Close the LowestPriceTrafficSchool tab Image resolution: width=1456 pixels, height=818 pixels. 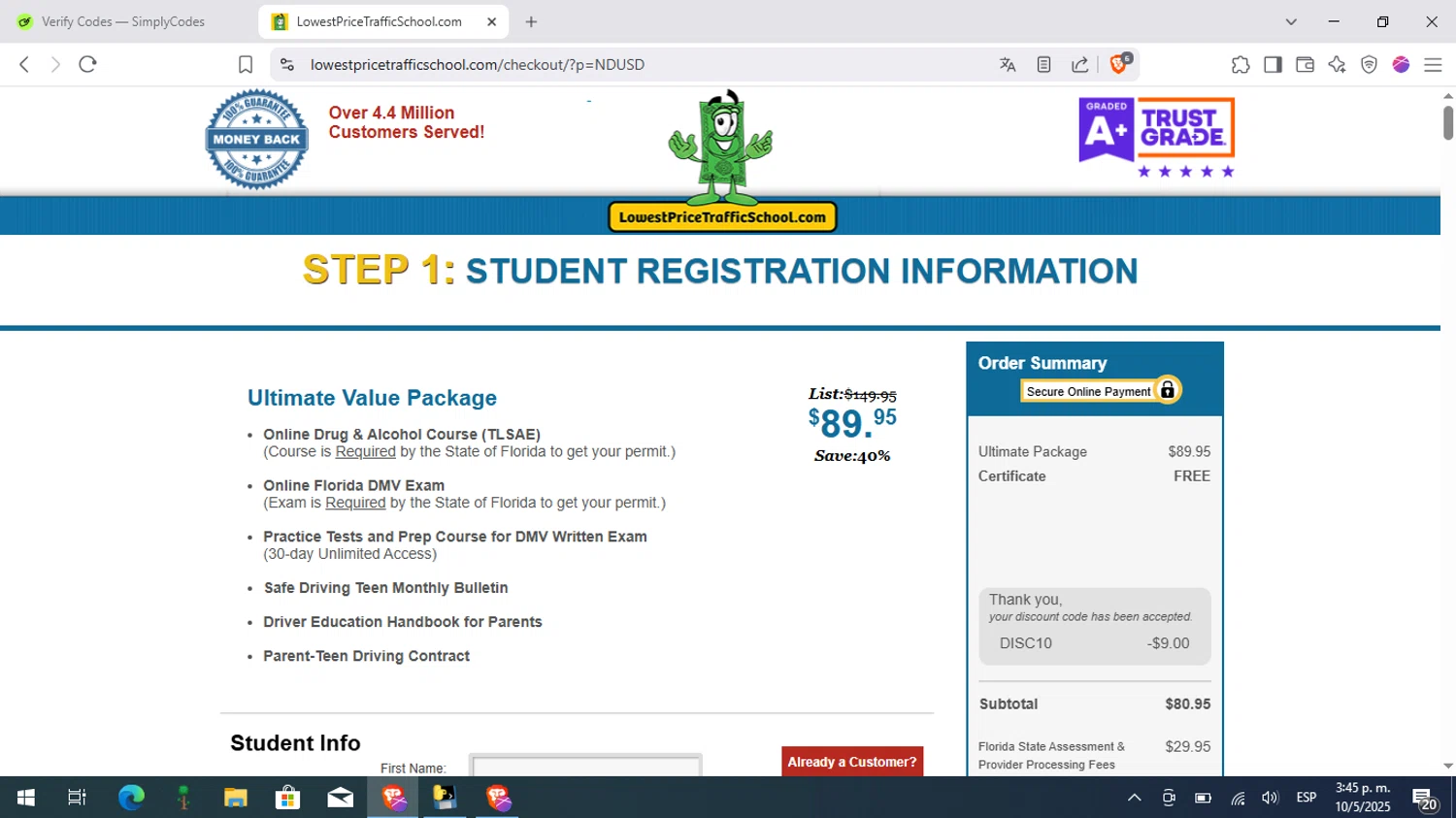click(x=491, y=21)
